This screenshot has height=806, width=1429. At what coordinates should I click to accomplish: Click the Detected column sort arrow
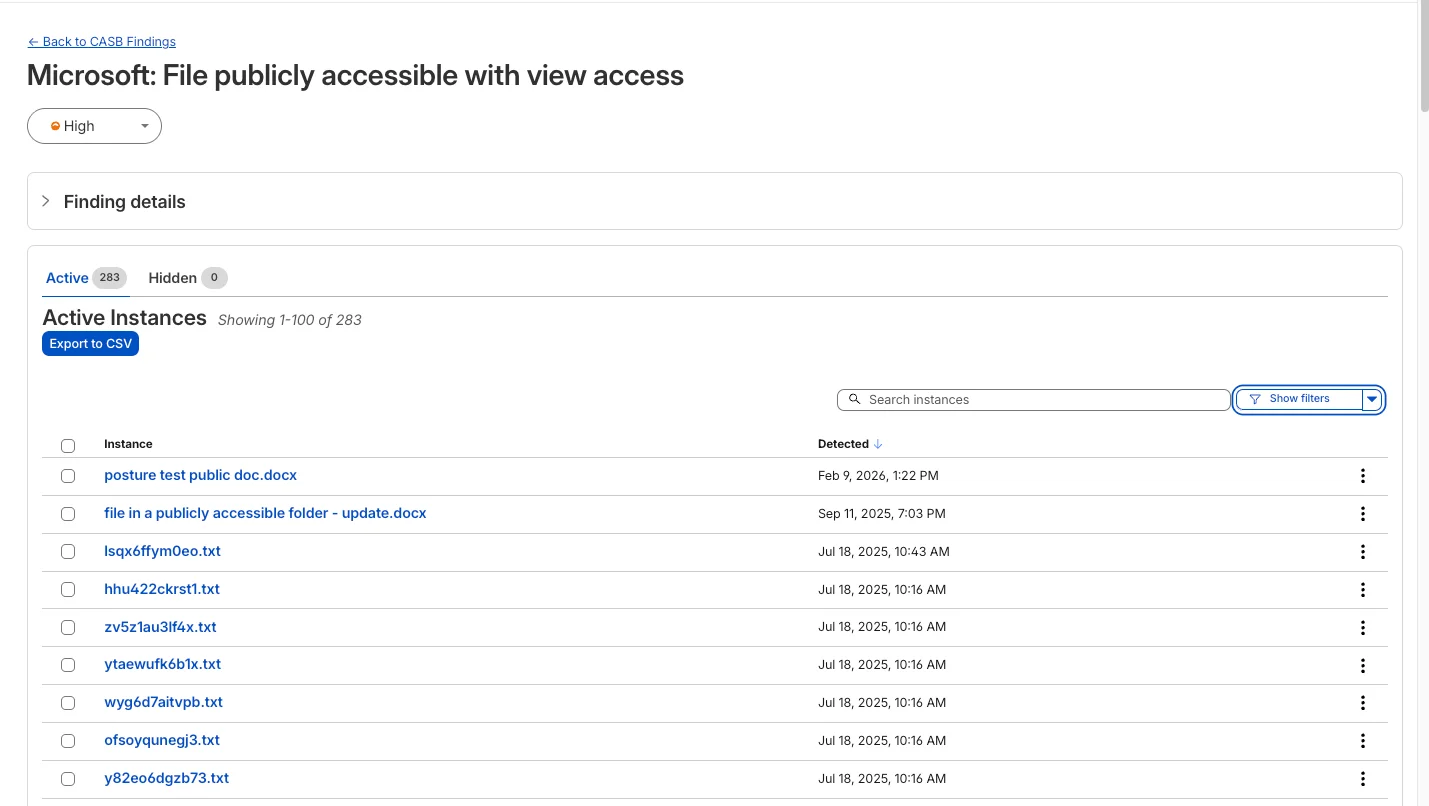tap(878, 444)
